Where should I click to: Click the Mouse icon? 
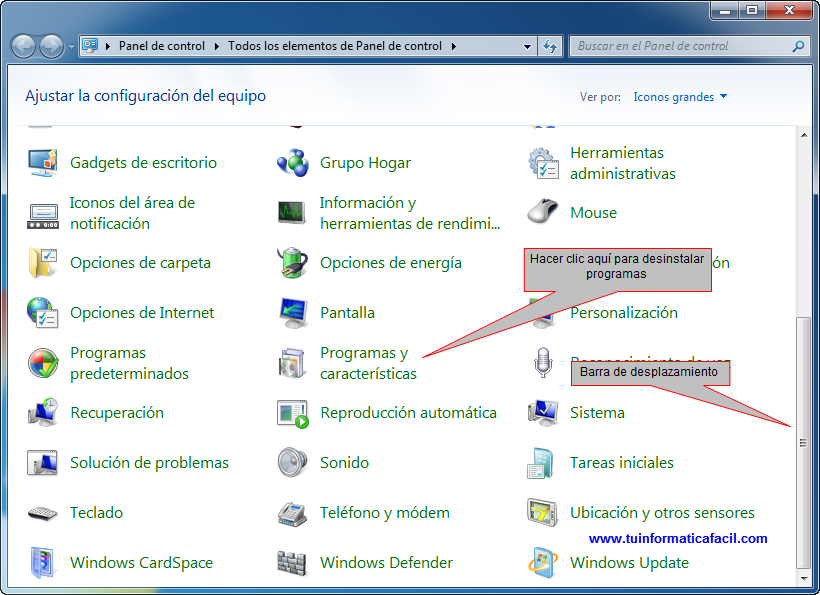point(543,212)
